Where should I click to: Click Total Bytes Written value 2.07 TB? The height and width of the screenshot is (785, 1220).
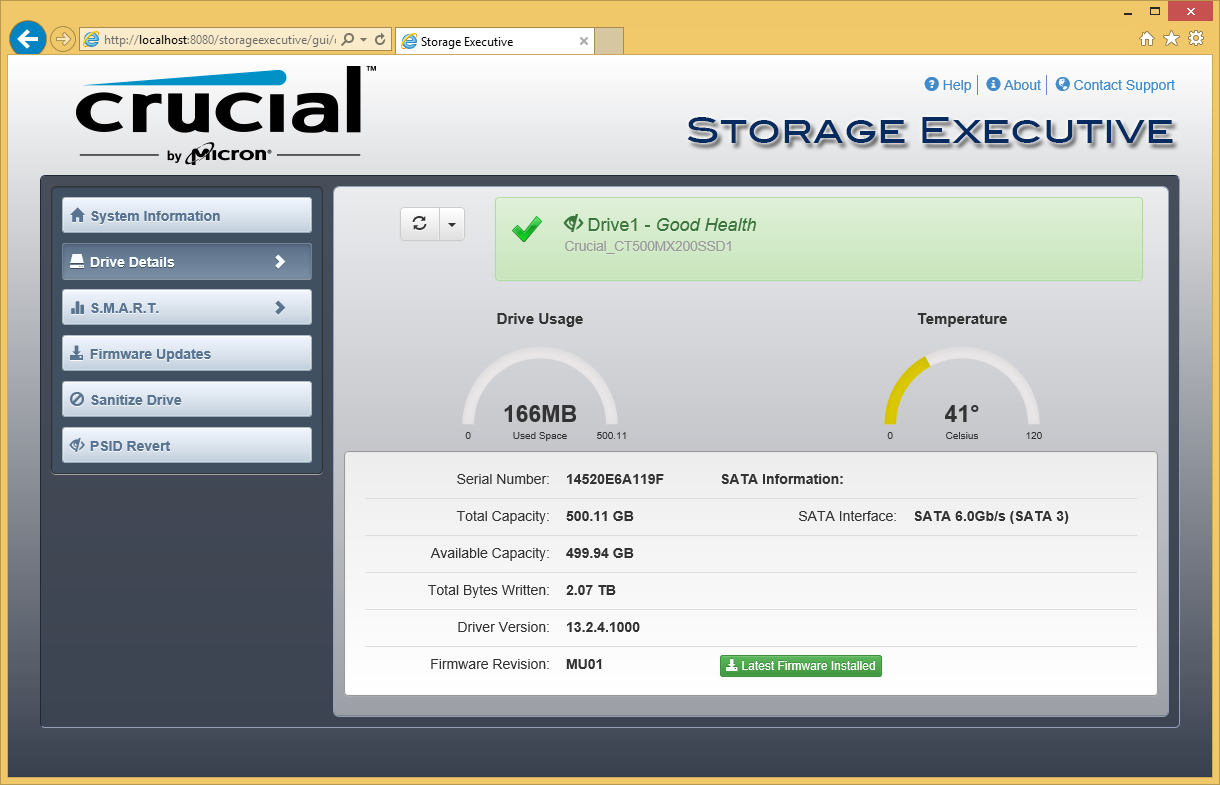pyautogui.click(x=591, y=590)
